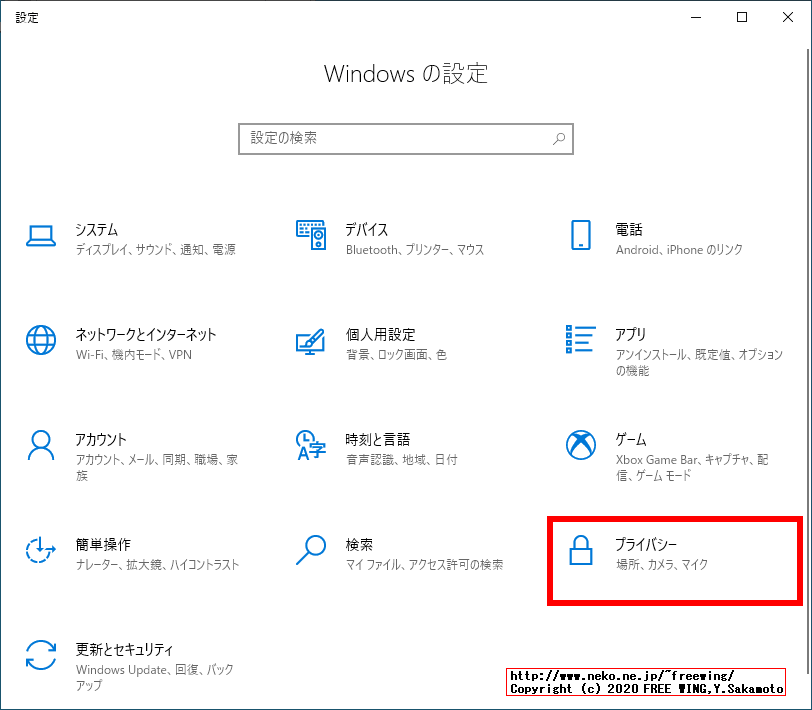Select the 検索 magnifier category icon

(310, 550)
